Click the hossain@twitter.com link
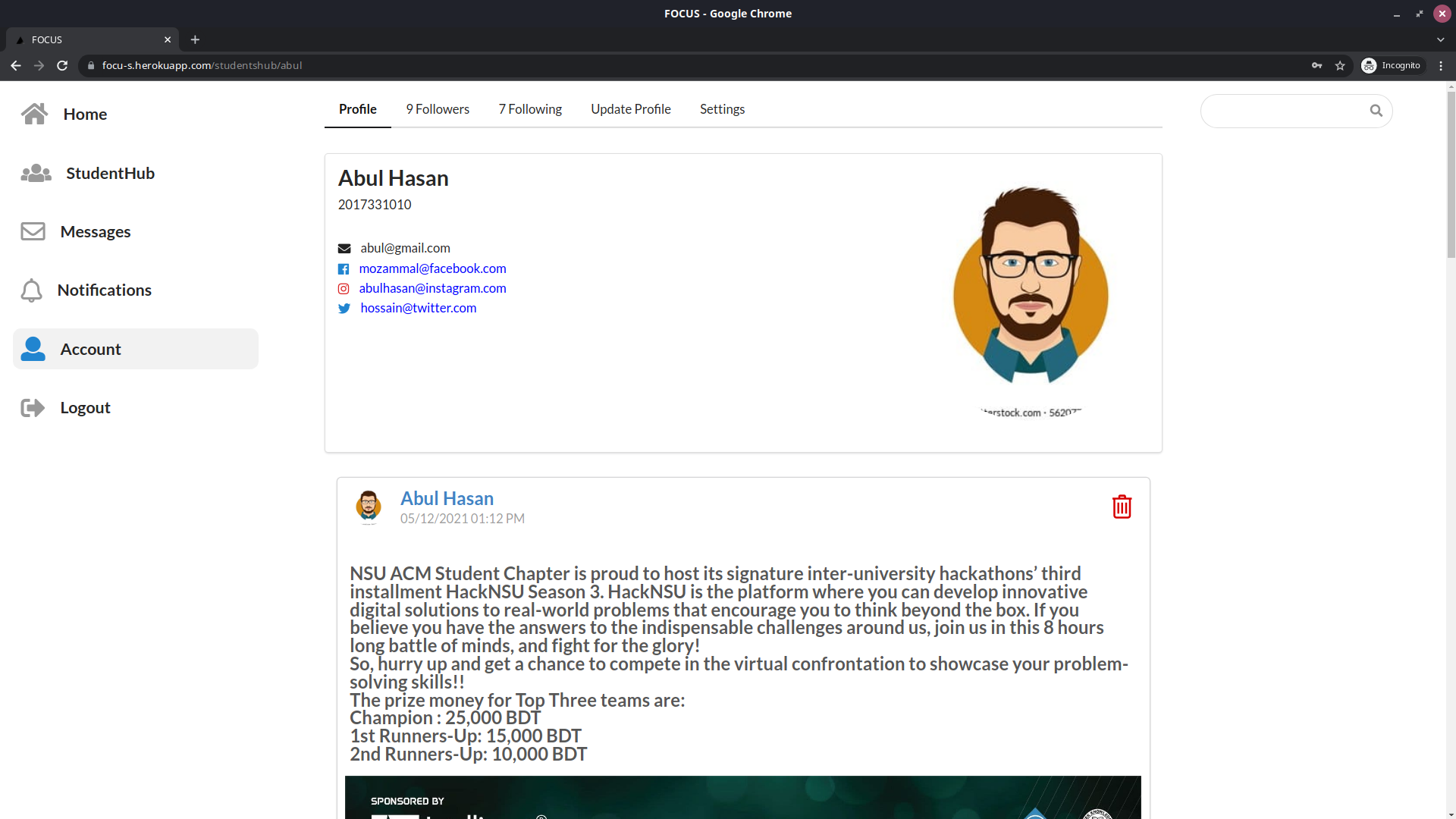Screen dimensions: 1456x819 pyautogui.click(x=418, y=307)
